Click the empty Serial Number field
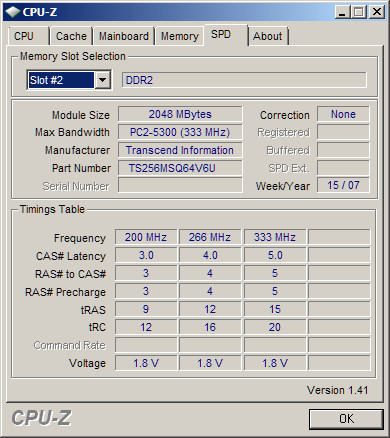This screenshot has height=438, width=390. coord(180,185)
